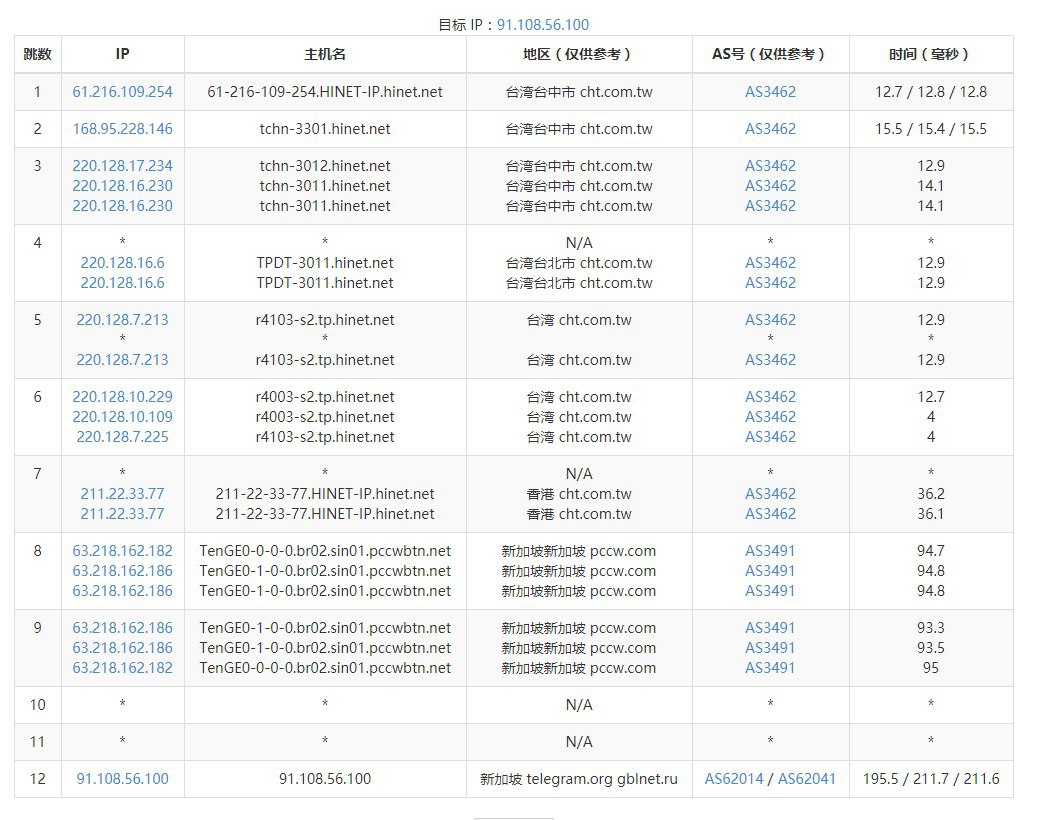
Task: Click the AS号 column header
Action: point(770,55)
